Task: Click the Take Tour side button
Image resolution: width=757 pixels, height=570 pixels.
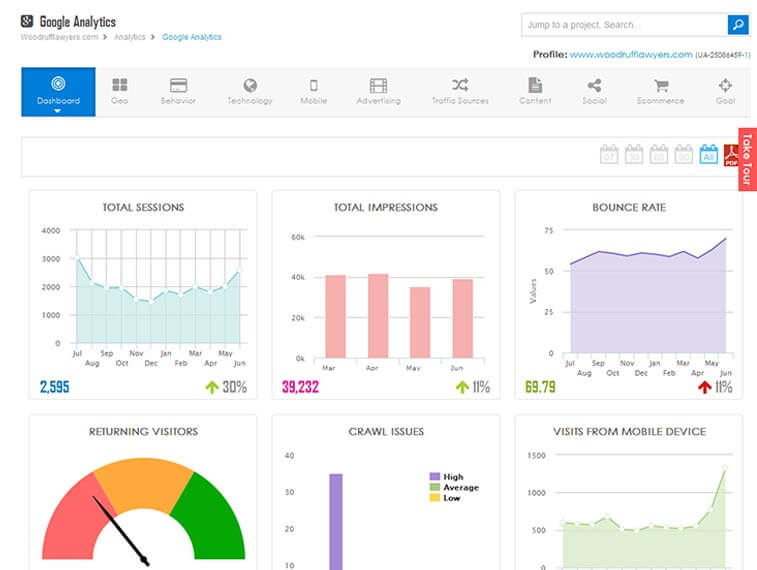Action: click(747, 159)
